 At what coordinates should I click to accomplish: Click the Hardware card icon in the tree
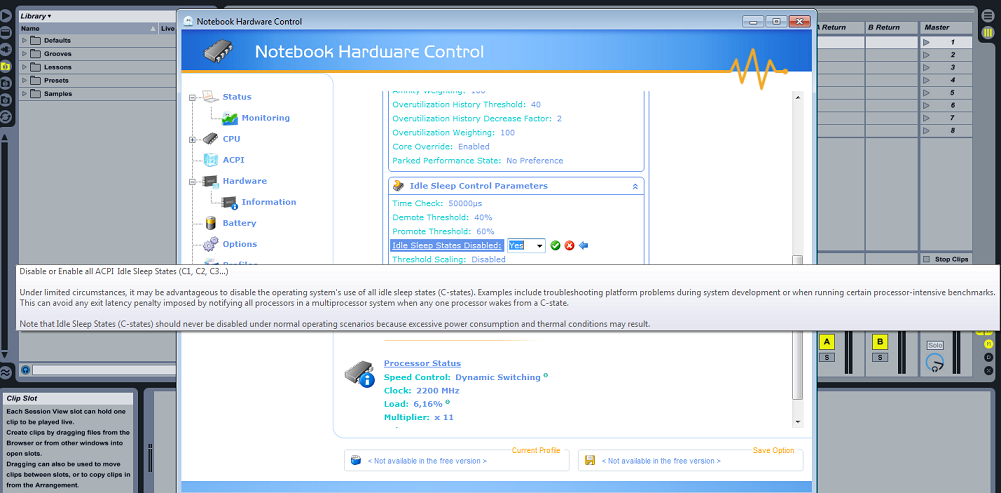(x=210, y=181)
